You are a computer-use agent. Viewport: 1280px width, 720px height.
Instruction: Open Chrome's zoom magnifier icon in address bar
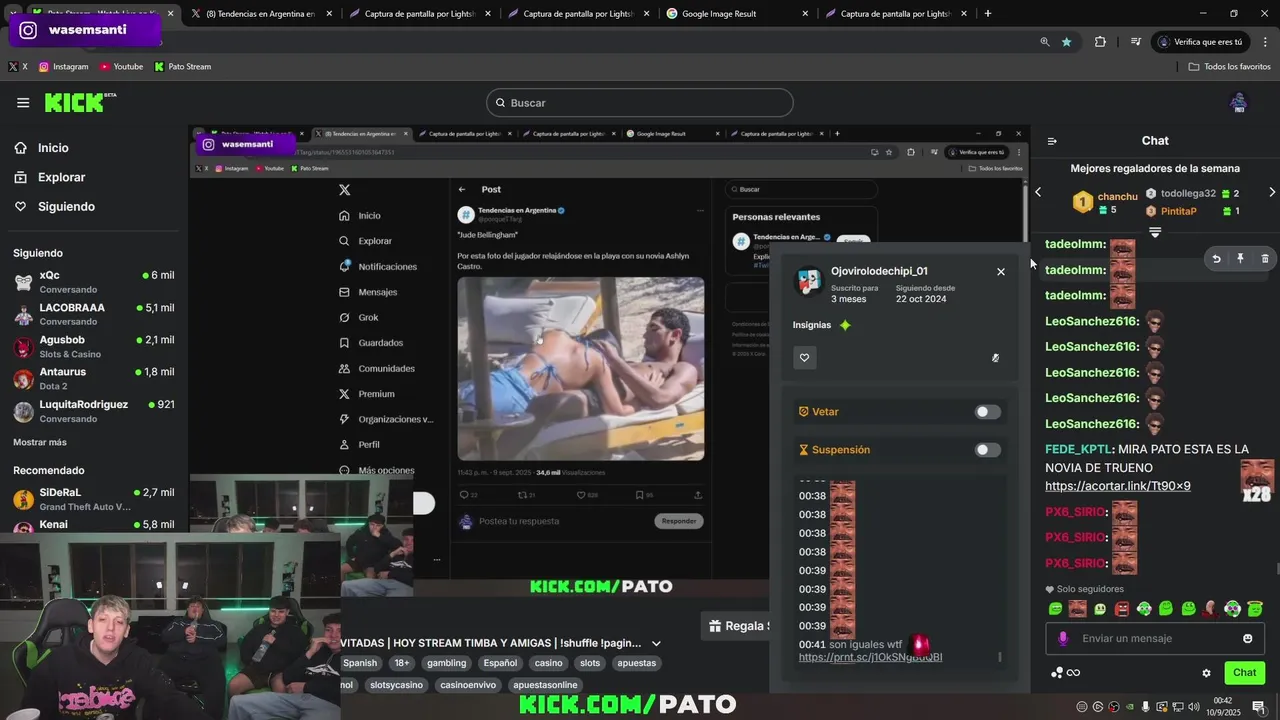click(x=1045, y=42)
